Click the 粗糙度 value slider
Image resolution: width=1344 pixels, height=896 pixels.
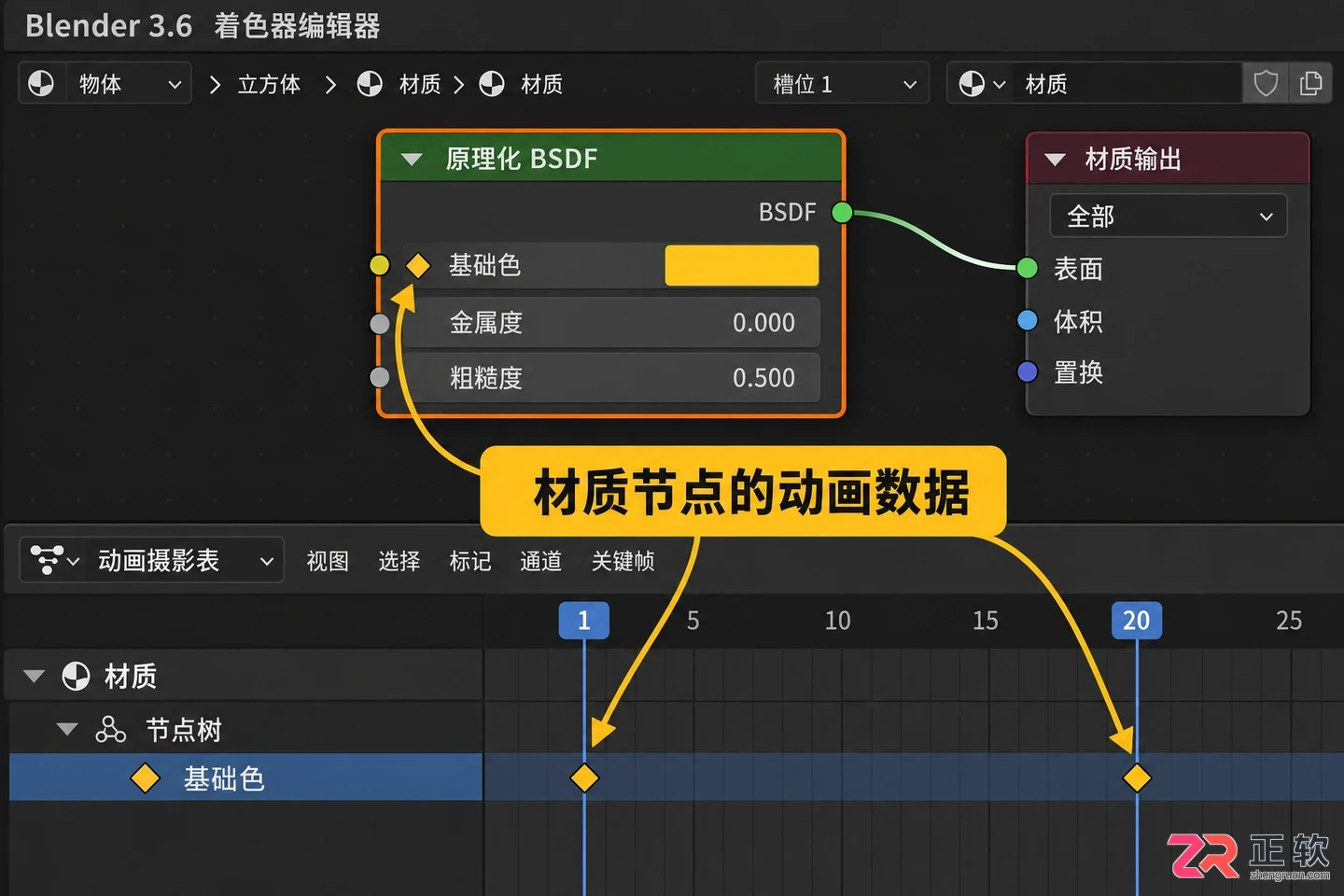coord(612,378)
